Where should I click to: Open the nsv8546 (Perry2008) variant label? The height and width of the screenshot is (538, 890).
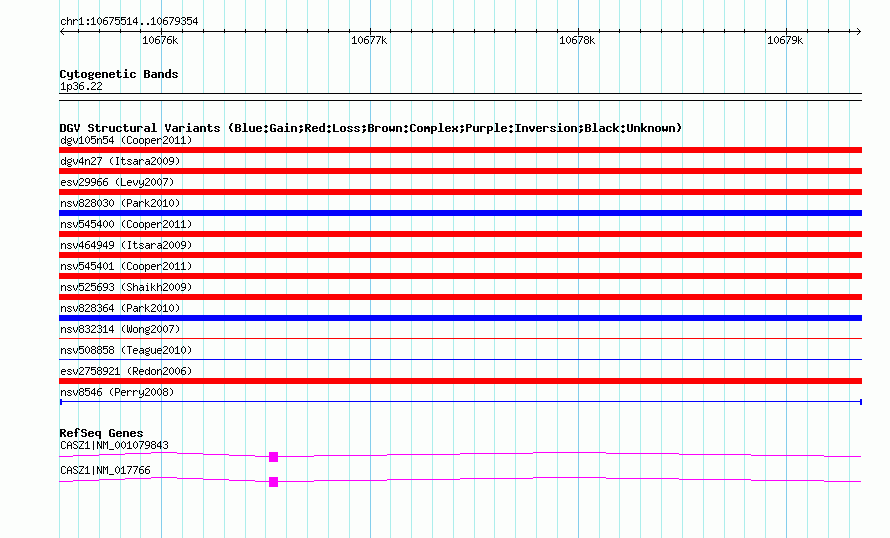coord(117,392)
